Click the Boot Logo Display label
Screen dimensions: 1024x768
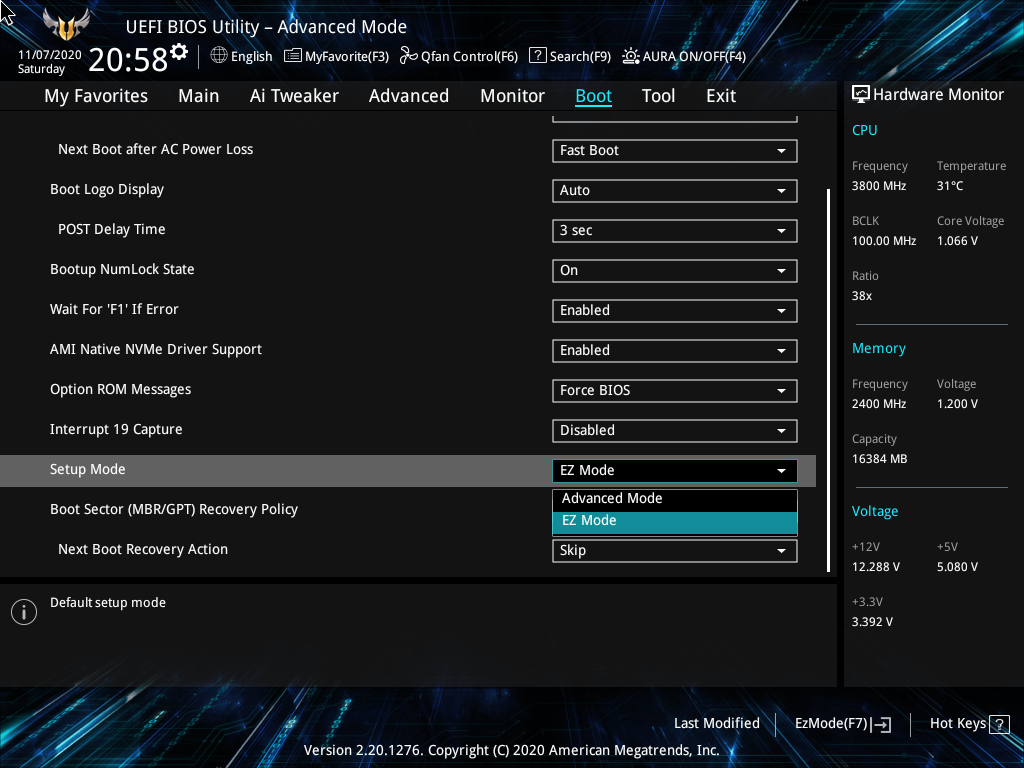coord(107,189)
